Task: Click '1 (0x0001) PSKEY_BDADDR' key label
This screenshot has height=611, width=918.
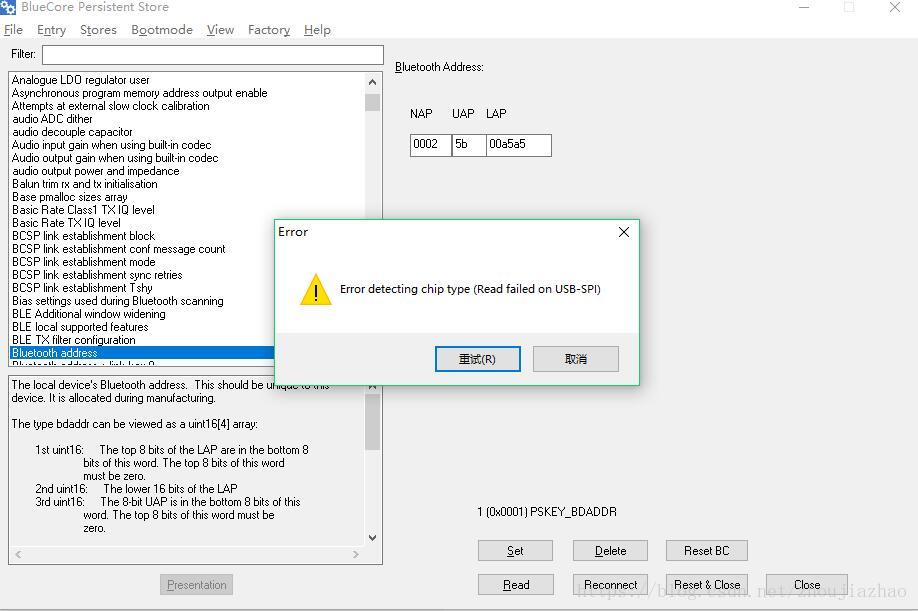Action: pos(547,512)
